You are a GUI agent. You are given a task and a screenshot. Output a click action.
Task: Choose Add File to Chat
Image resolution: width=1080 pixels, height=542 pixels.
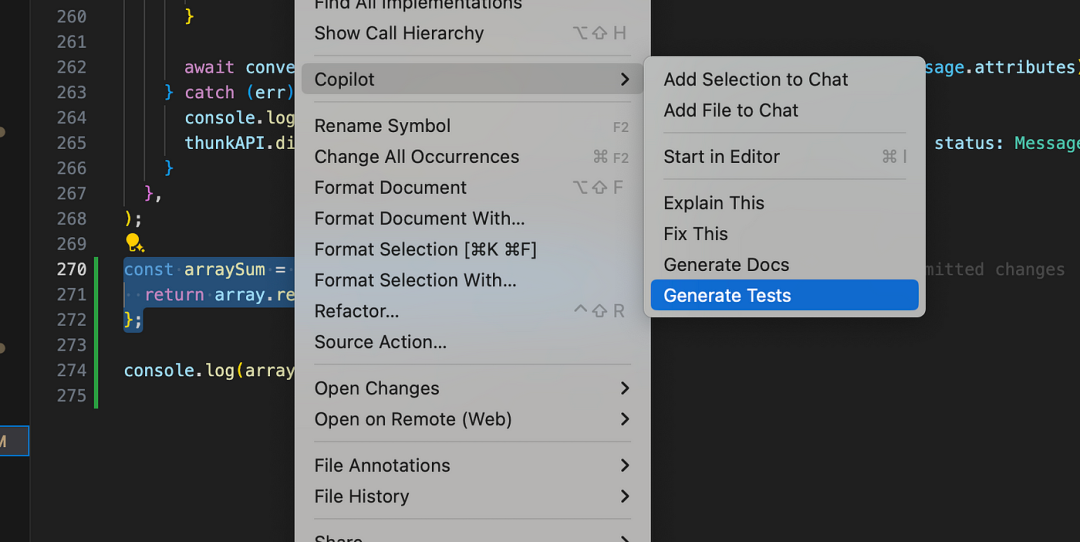pyautogui.click(x=731, y=110)
